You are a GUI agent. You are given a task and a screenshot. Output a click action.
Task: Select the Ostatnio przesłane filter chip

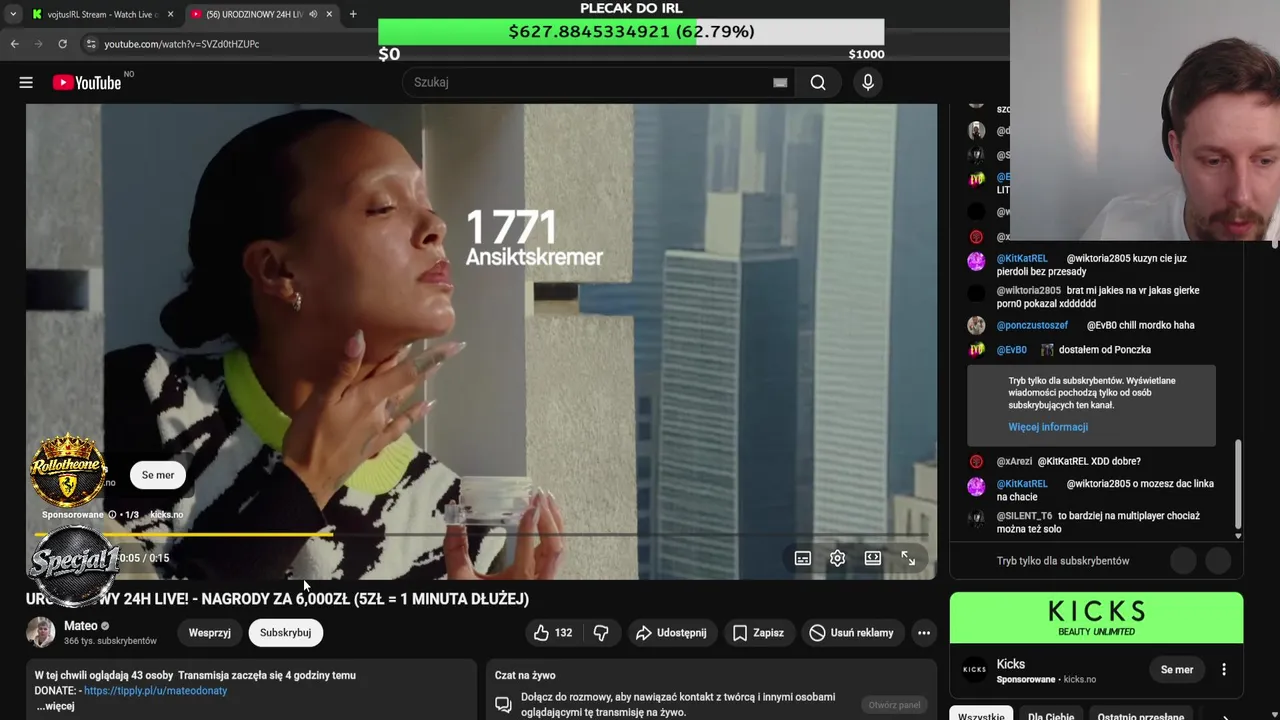(1141, 716)
